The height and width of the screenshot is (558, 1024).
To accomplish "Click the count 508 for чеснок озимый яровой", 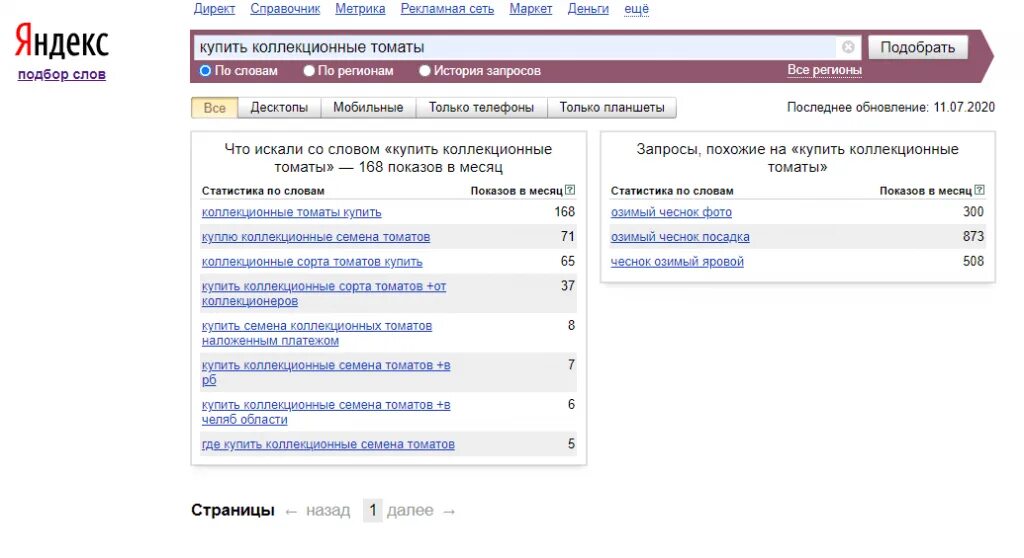I will click(x=973, y=261).
